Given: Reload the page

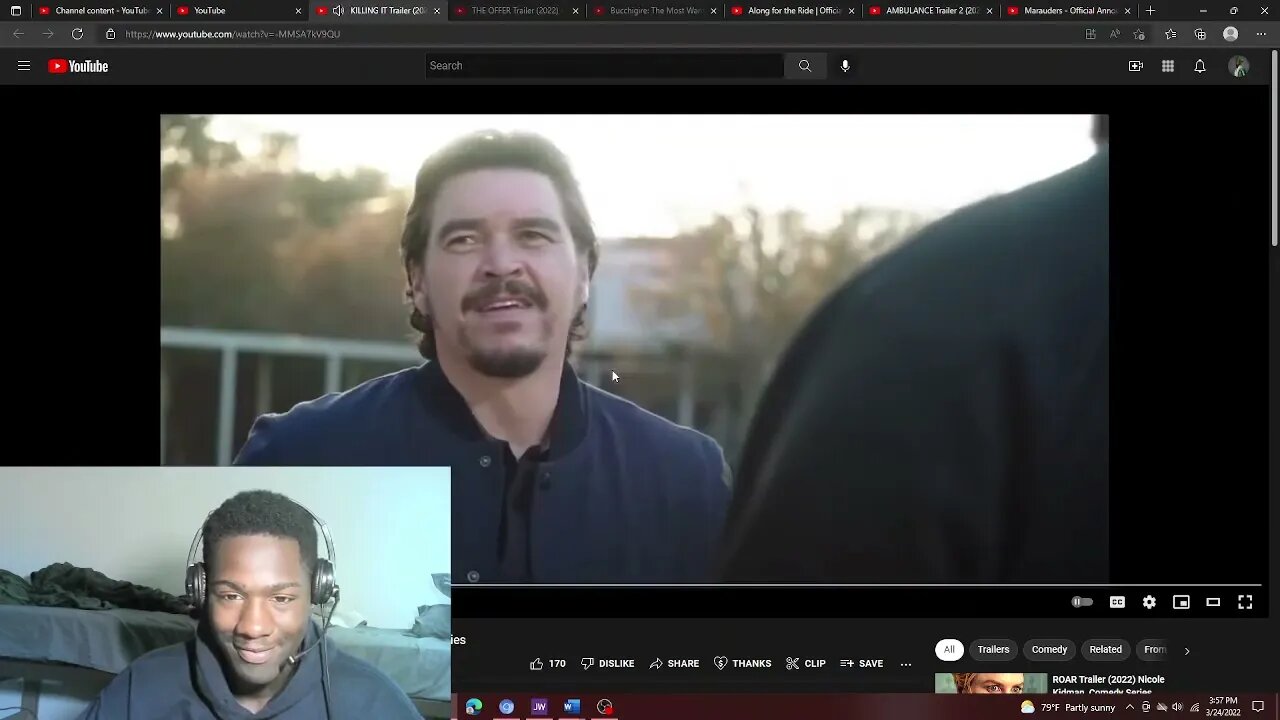Looking at the screenshot, I should point(77,34).
